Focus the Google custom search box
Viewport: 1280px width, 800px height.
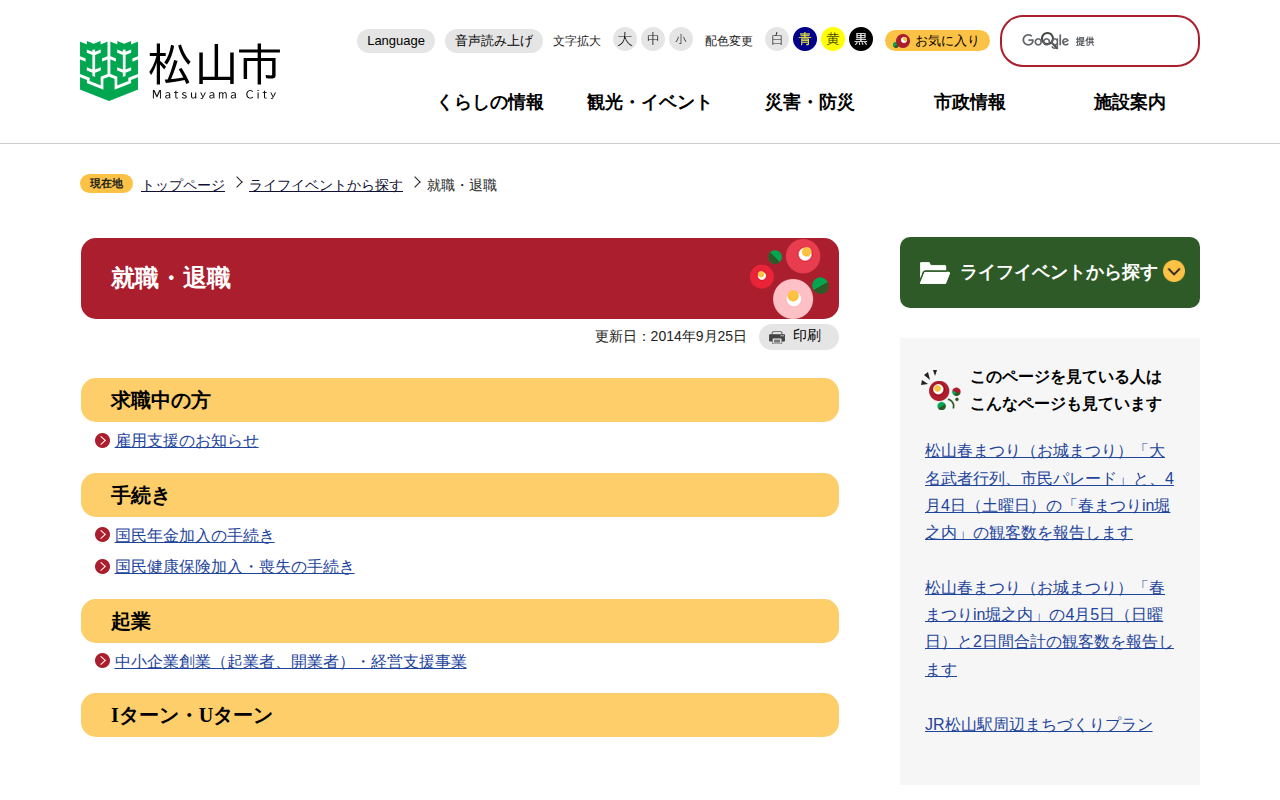coord(1100,41)
